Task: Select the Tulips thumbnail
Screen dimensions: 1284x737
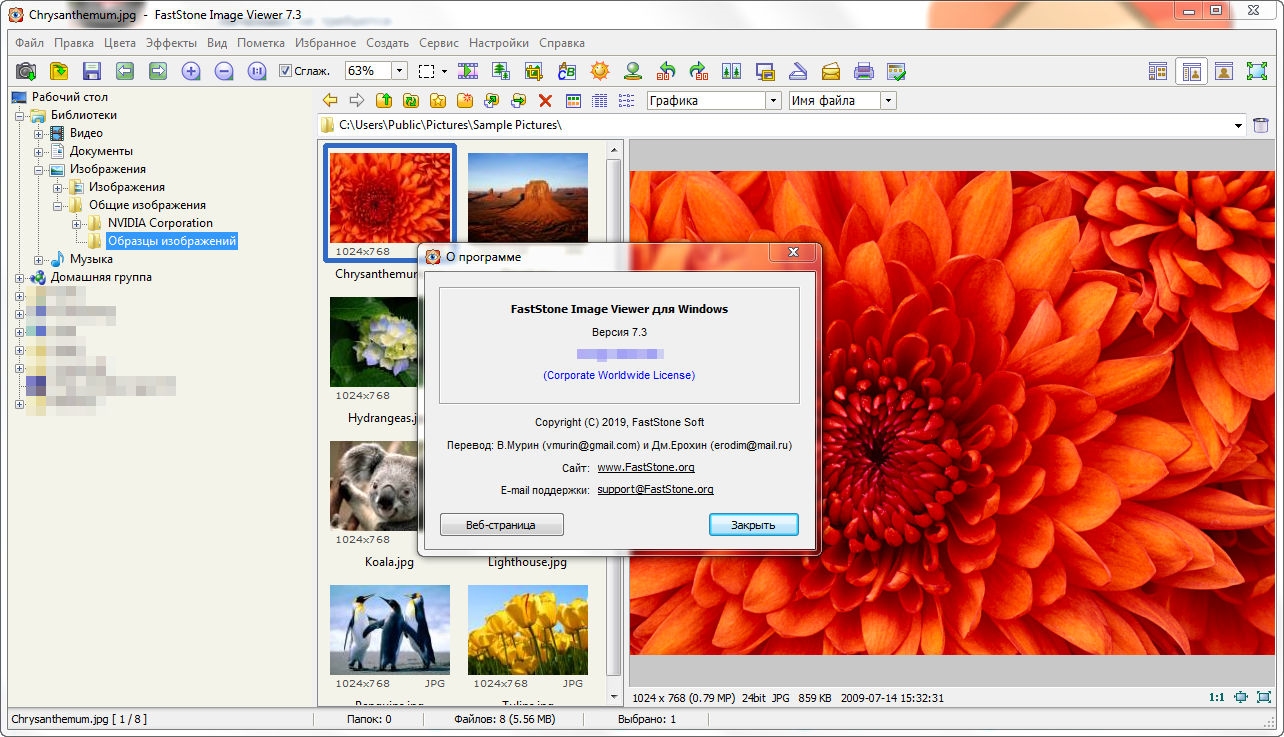Action: point(528,631)
